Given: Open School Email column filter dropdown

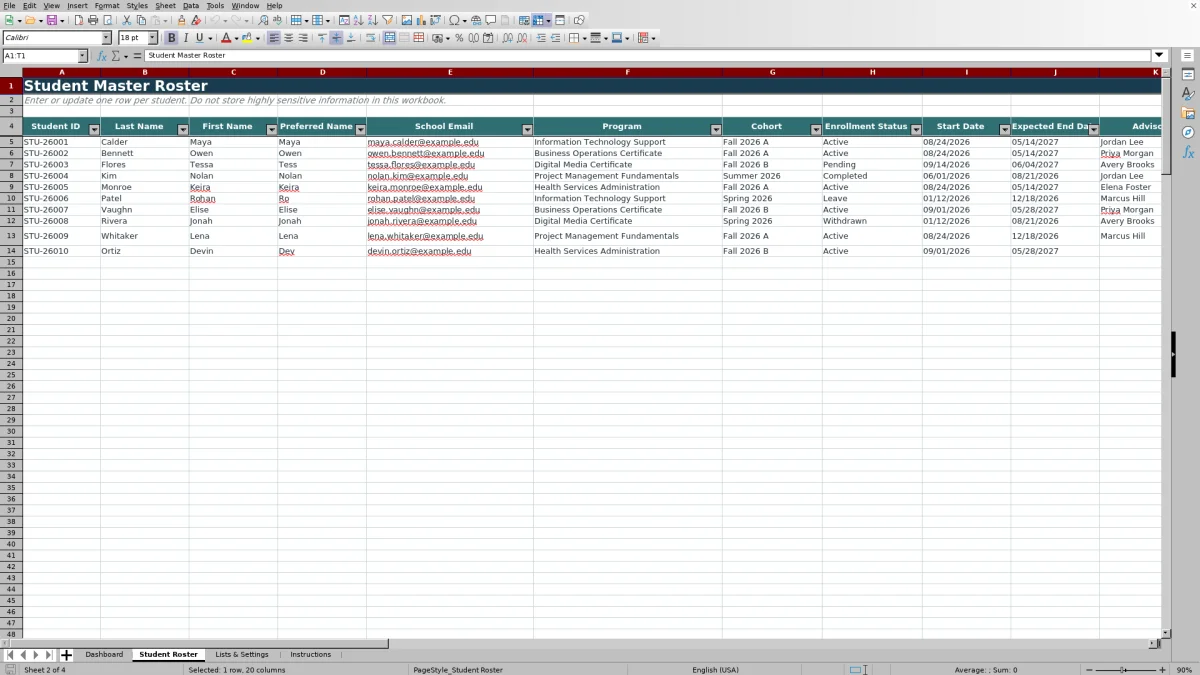Looking at the screenshot, I should click(x=527, y=130).
